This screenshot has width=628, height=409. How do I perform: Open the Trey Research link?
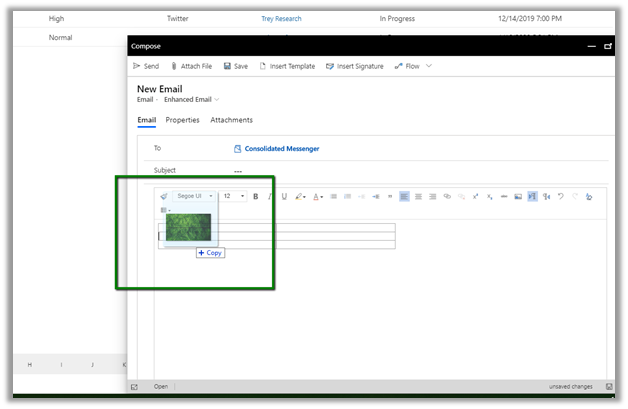pyautogui.click(x=281, y=18)
